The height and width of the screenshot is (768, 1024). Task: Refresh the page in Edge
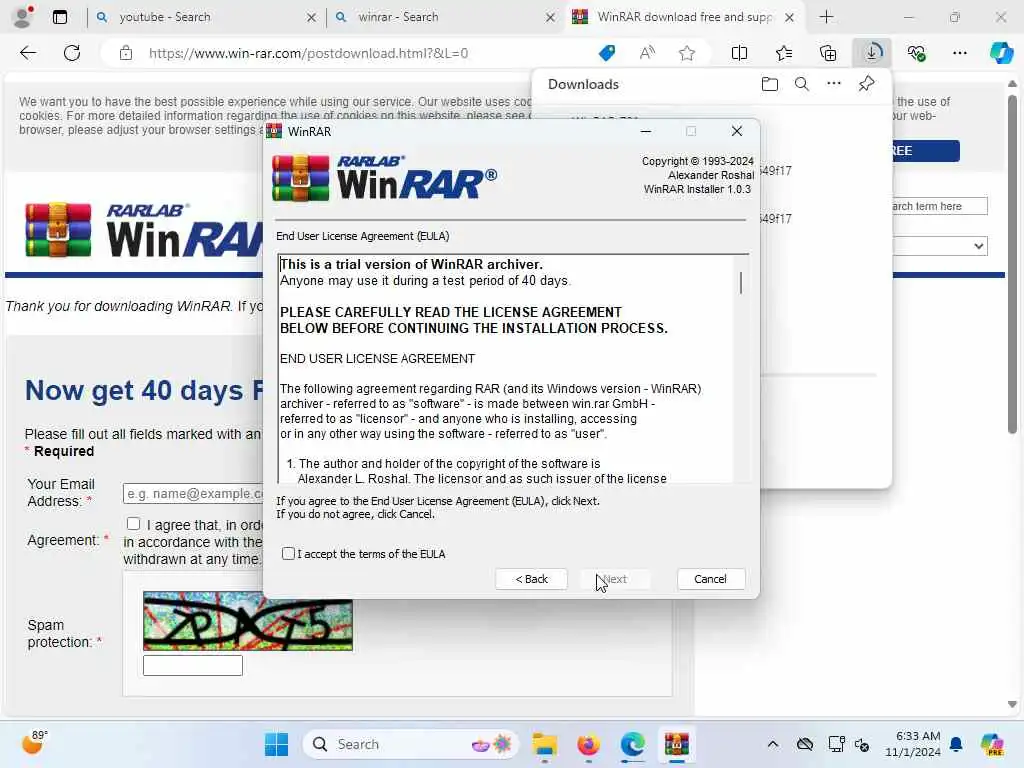(72, 53)
